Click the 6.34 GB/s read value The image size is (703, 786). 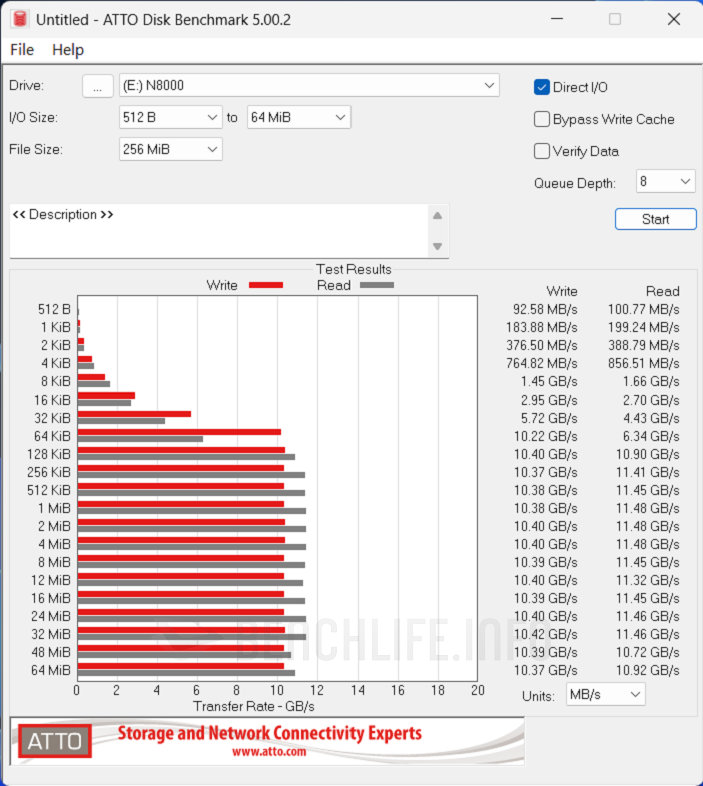pyautogui.click(x=651, y=436)
